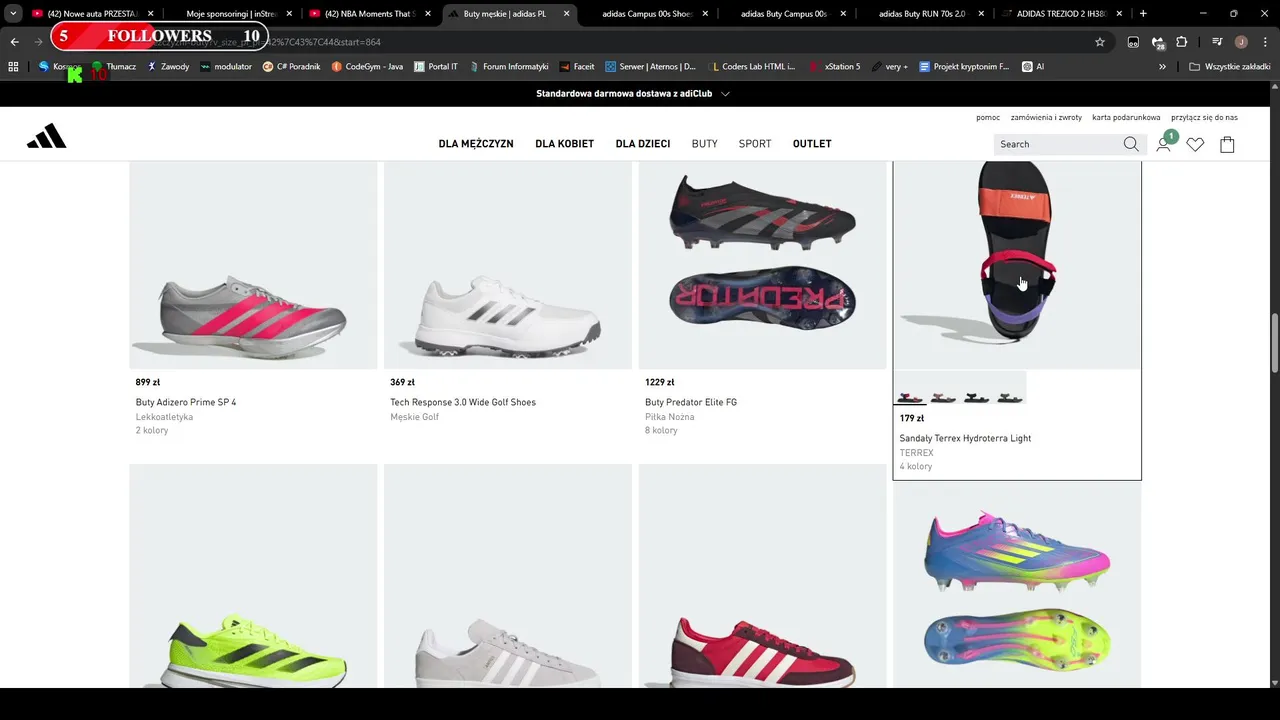Viewport: 1280px width, 720px height.
Task: Switch to the 'adidas Campus 00s Shoes' tab
Action: pyautogui.click(x=646, y=14)
